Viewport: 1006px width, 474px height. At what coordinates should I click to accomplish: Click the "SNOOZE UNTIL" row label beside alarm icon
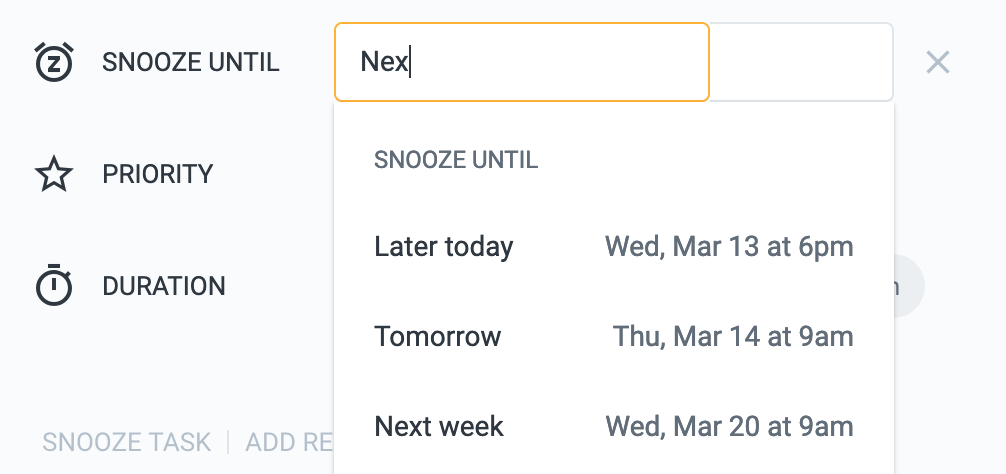click(190, 62)
